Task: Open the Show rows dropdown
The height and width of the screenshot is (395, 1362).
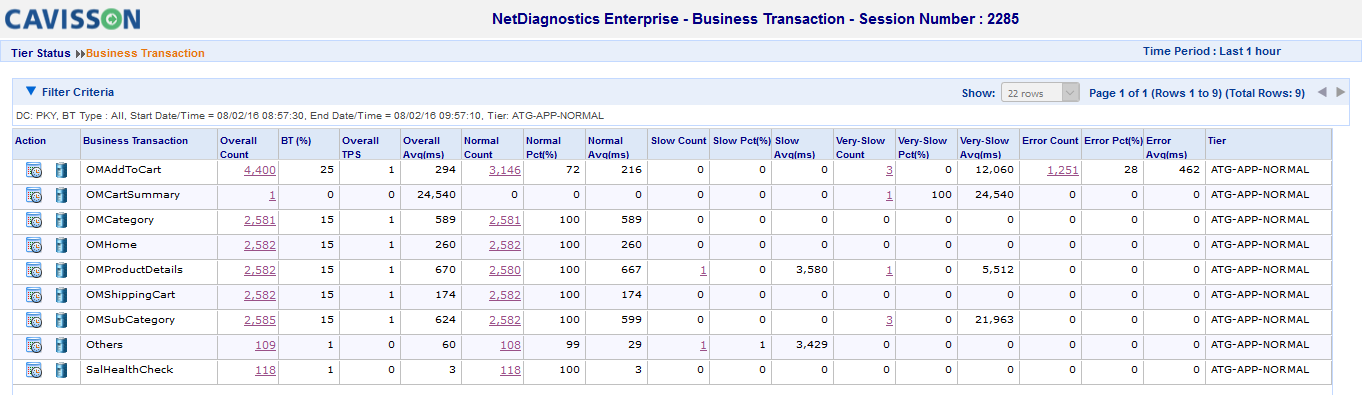Action: [1040, 93]
